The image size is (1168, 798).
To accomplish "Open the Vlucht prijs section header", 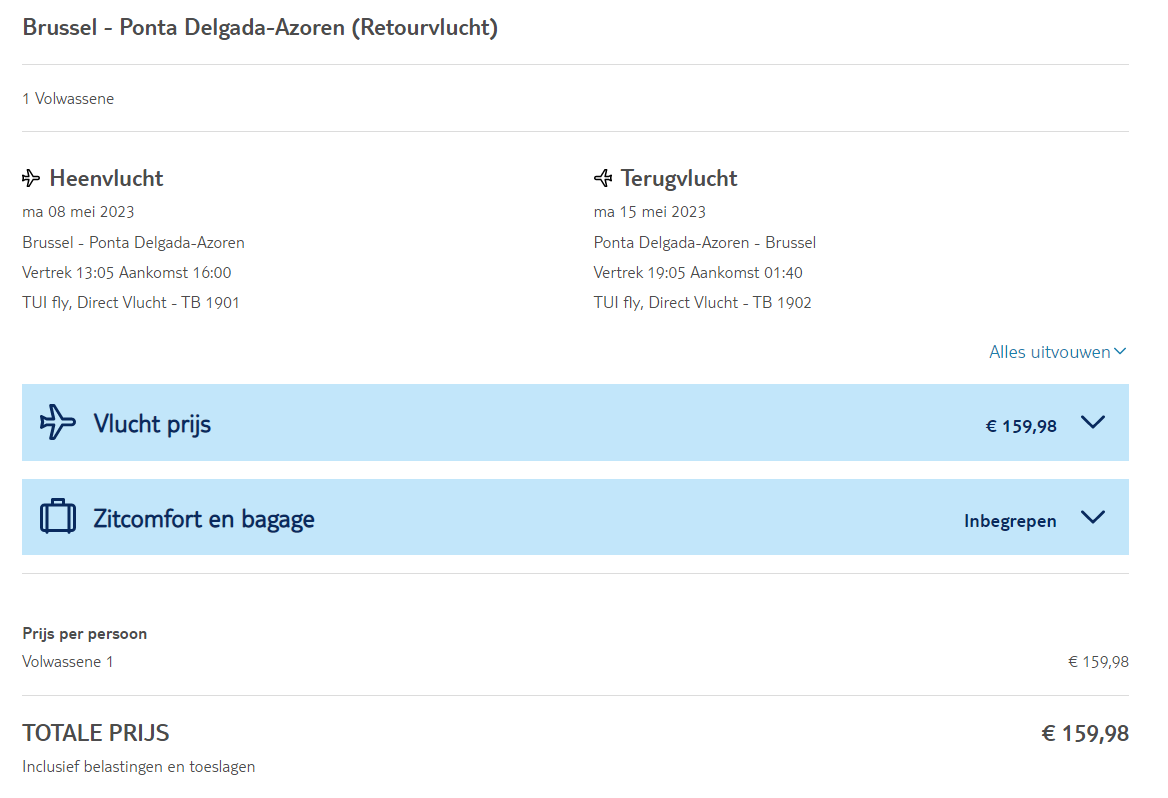I will [x=152, y=424].
